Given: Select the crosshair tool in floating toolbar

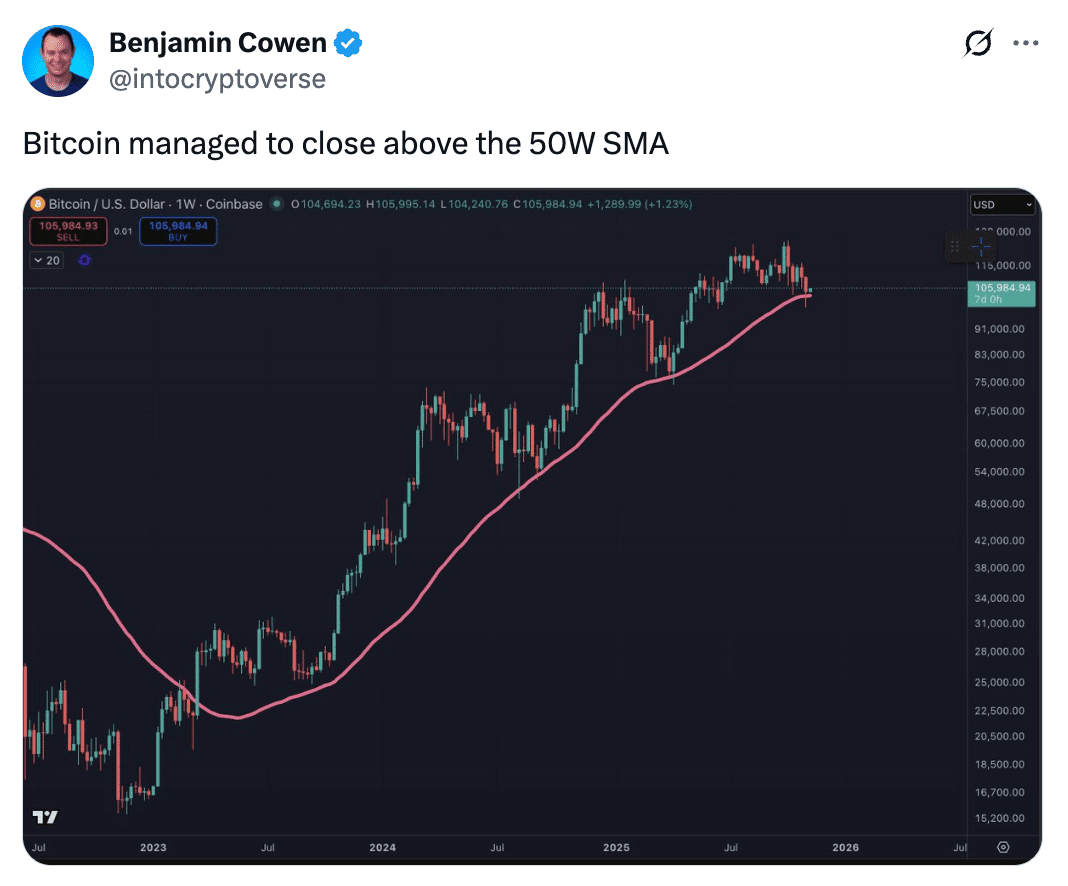Looking at the screenshot, I should [980, 245].
